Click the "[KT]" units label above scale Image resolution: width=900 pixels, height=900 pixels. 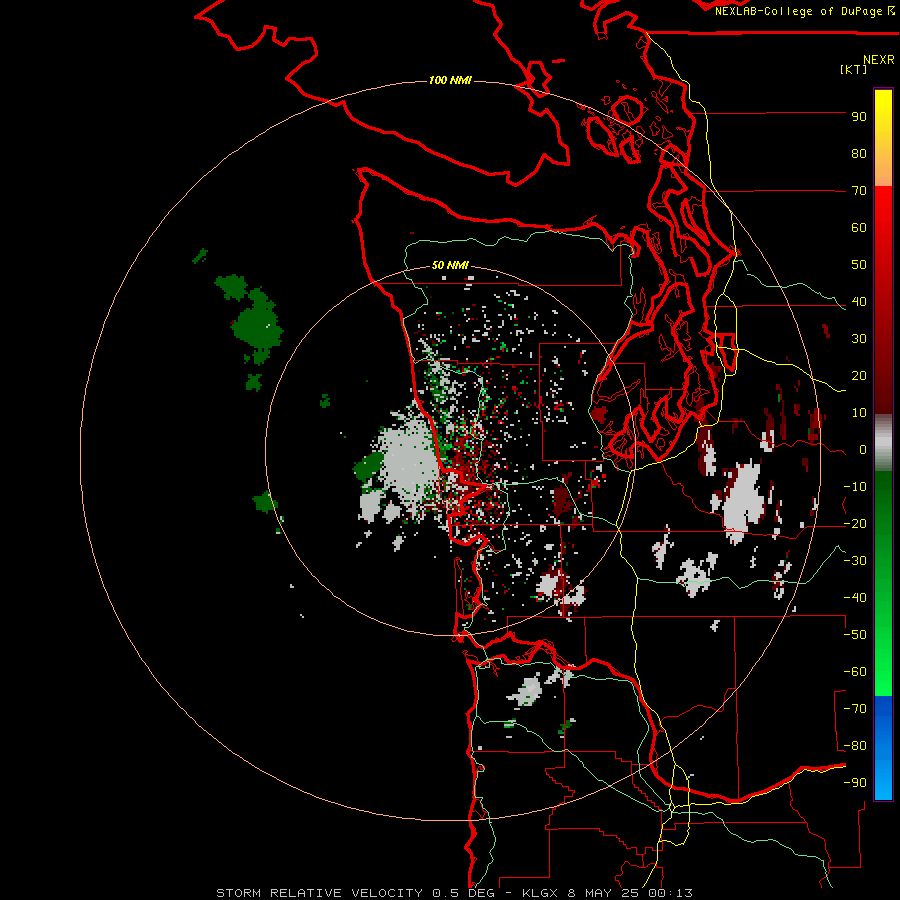click(x=853, y=69)
